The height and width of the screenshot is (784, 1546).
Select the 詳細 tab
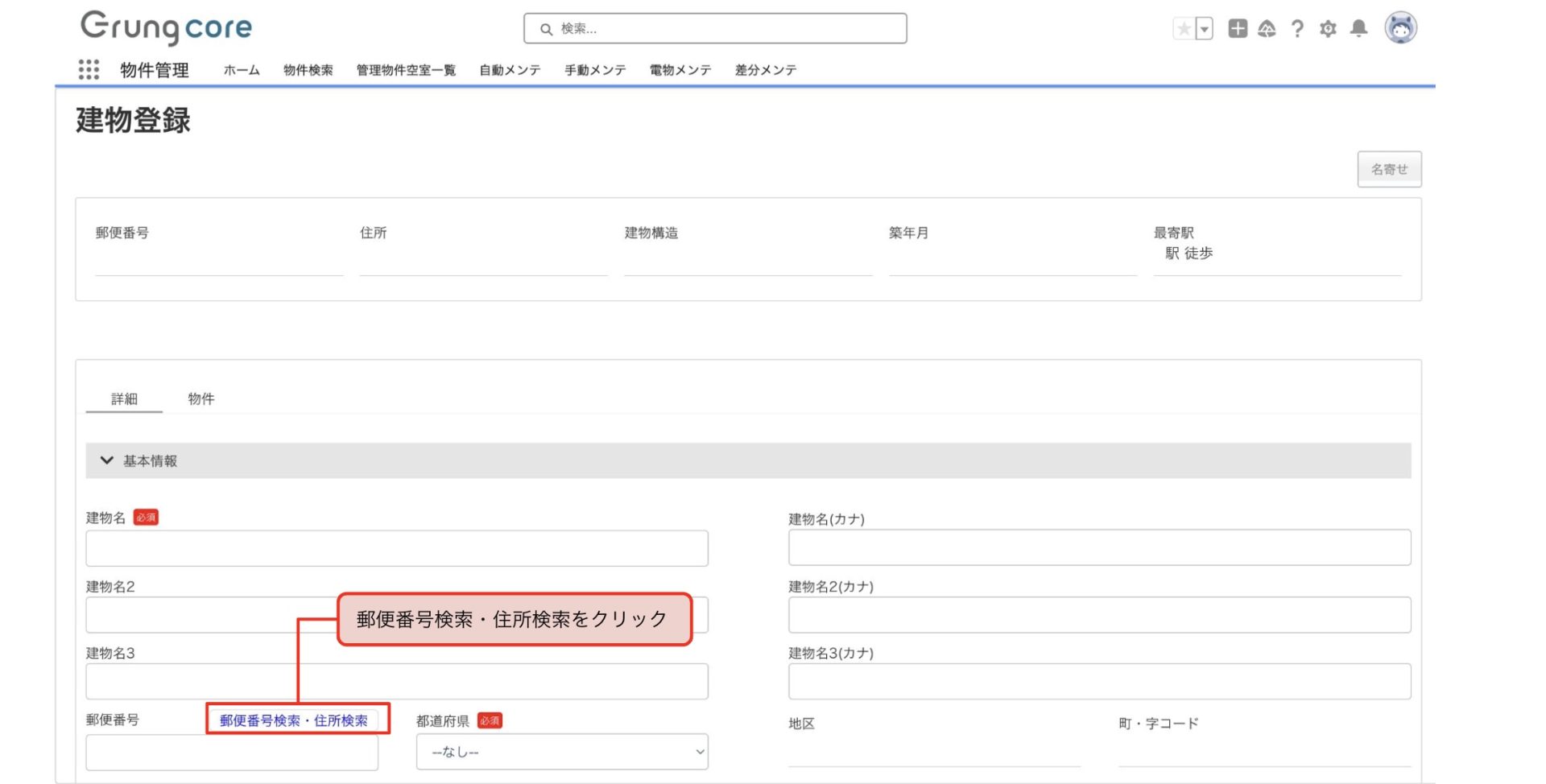coord(124,398)
